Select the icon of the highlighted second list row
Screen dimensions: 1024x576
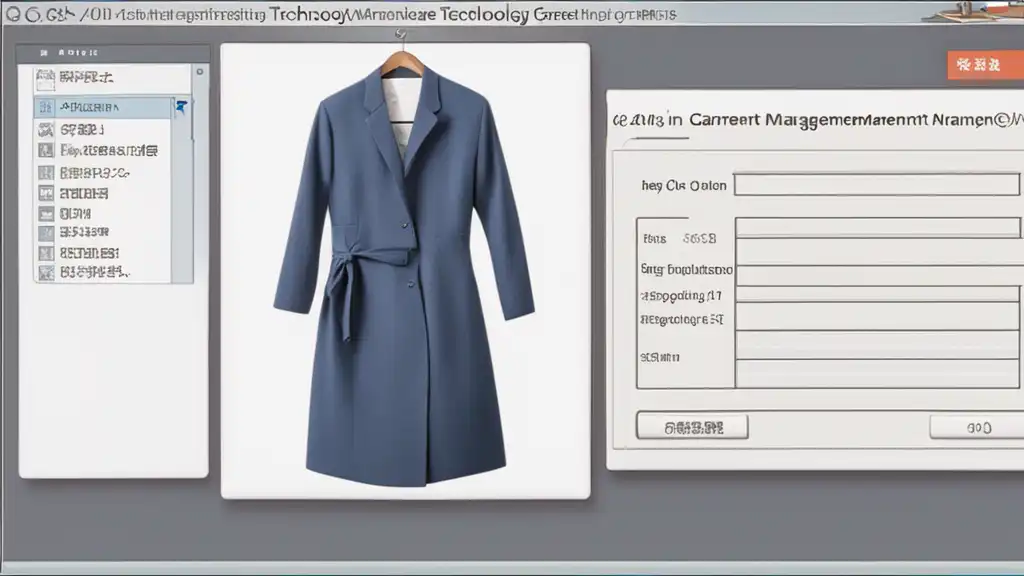45,107
